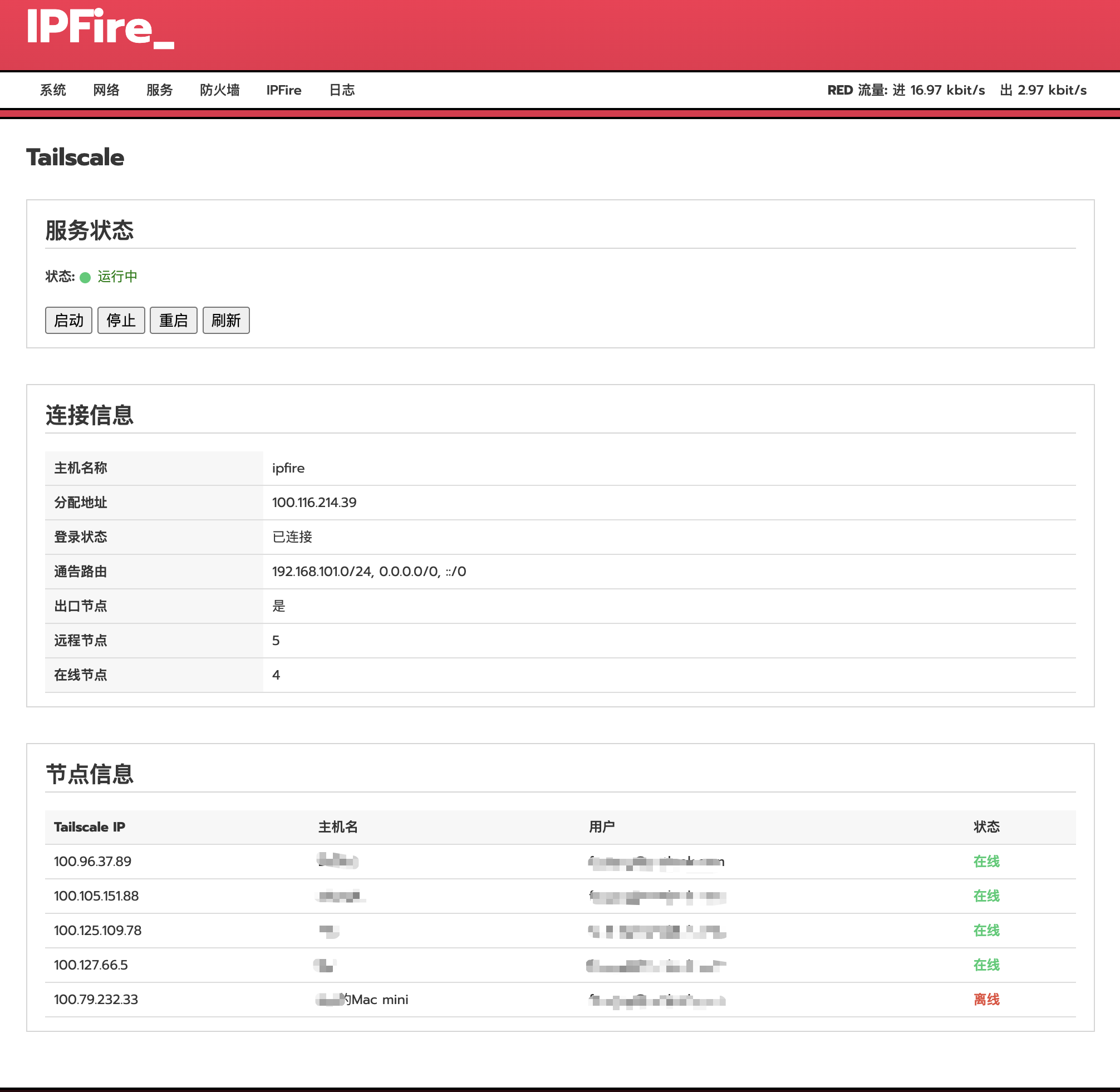The image size is (1120, 1092).
Task: Click the 远程节点 row label
Action: [x=80, y=641]
